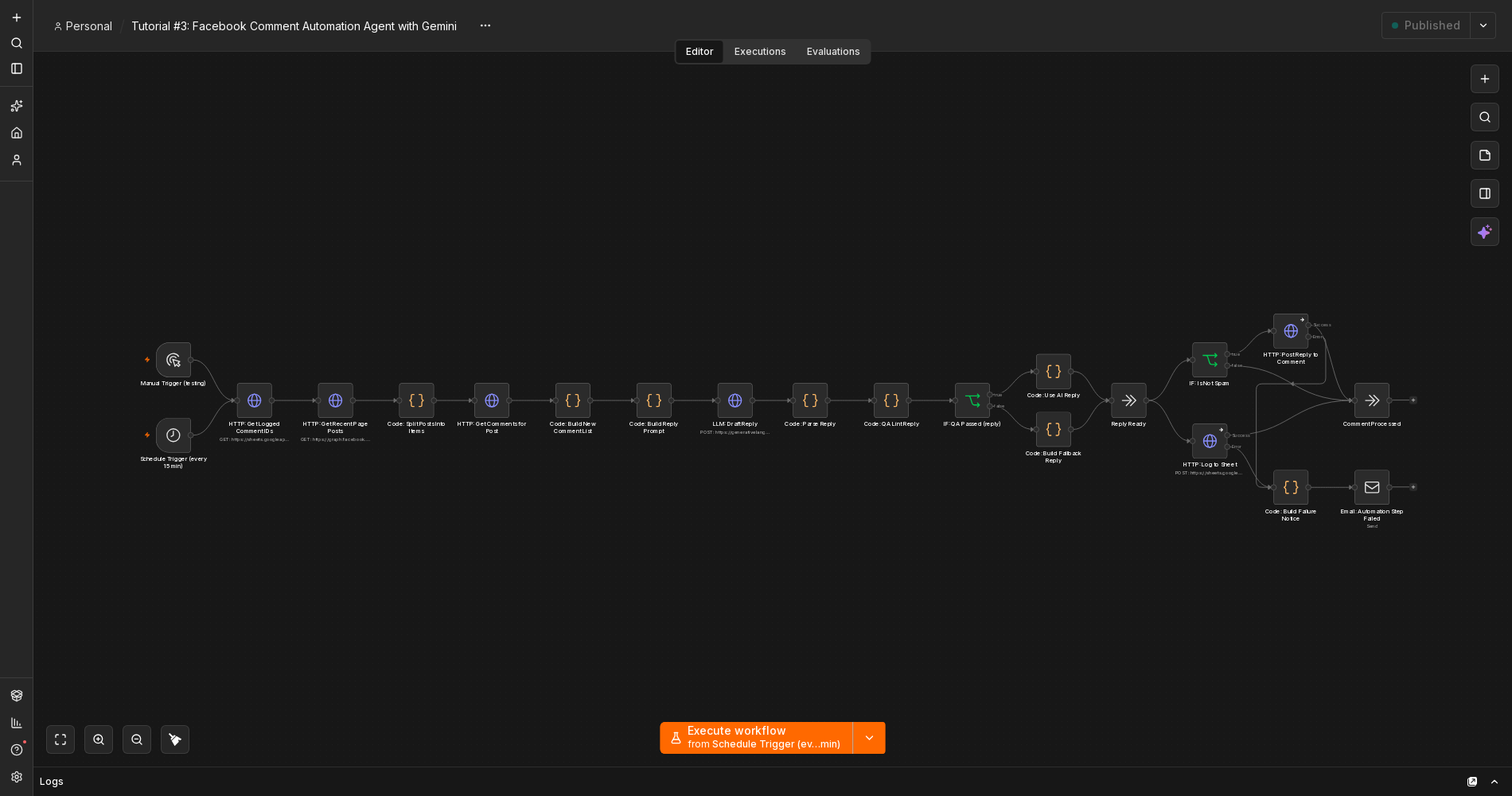Toggle the side panel view button
The height and width of the screenshot is (796, 1512).
[x=1485, y=193]
